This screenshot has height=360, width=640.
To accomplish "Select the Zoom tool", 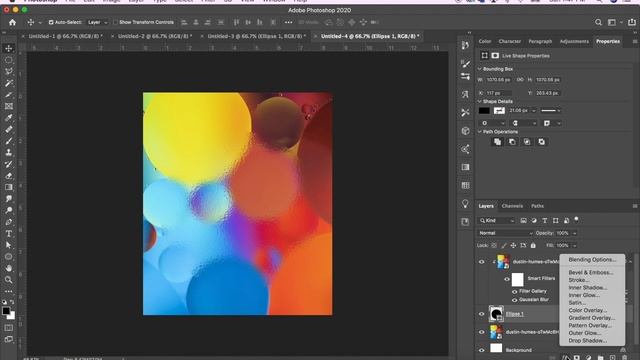I will (x=9, y=280).
